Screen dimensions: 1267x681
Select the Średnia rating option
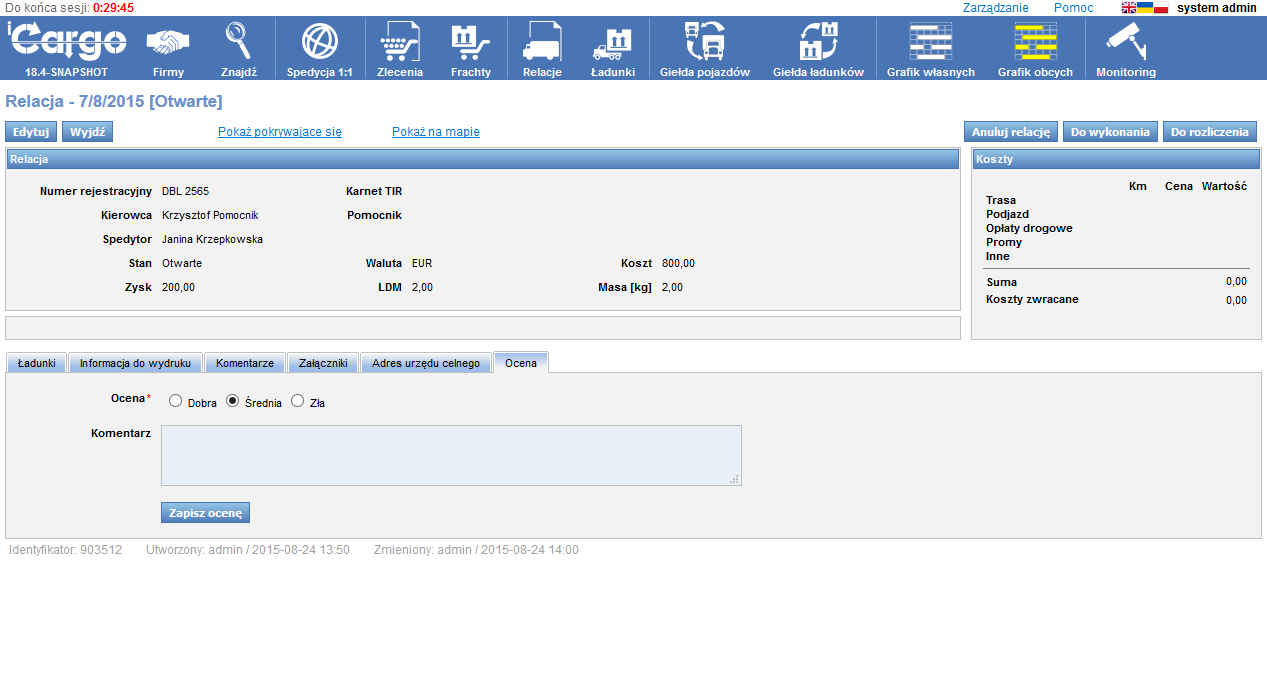(x=233, y=401)
